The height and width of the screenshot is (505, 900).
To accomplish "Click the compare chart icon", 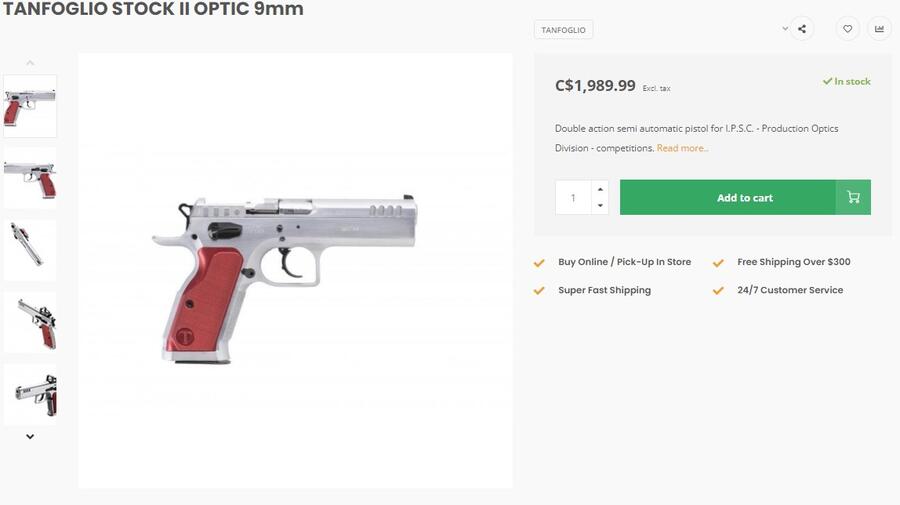I will coord(879,29).
